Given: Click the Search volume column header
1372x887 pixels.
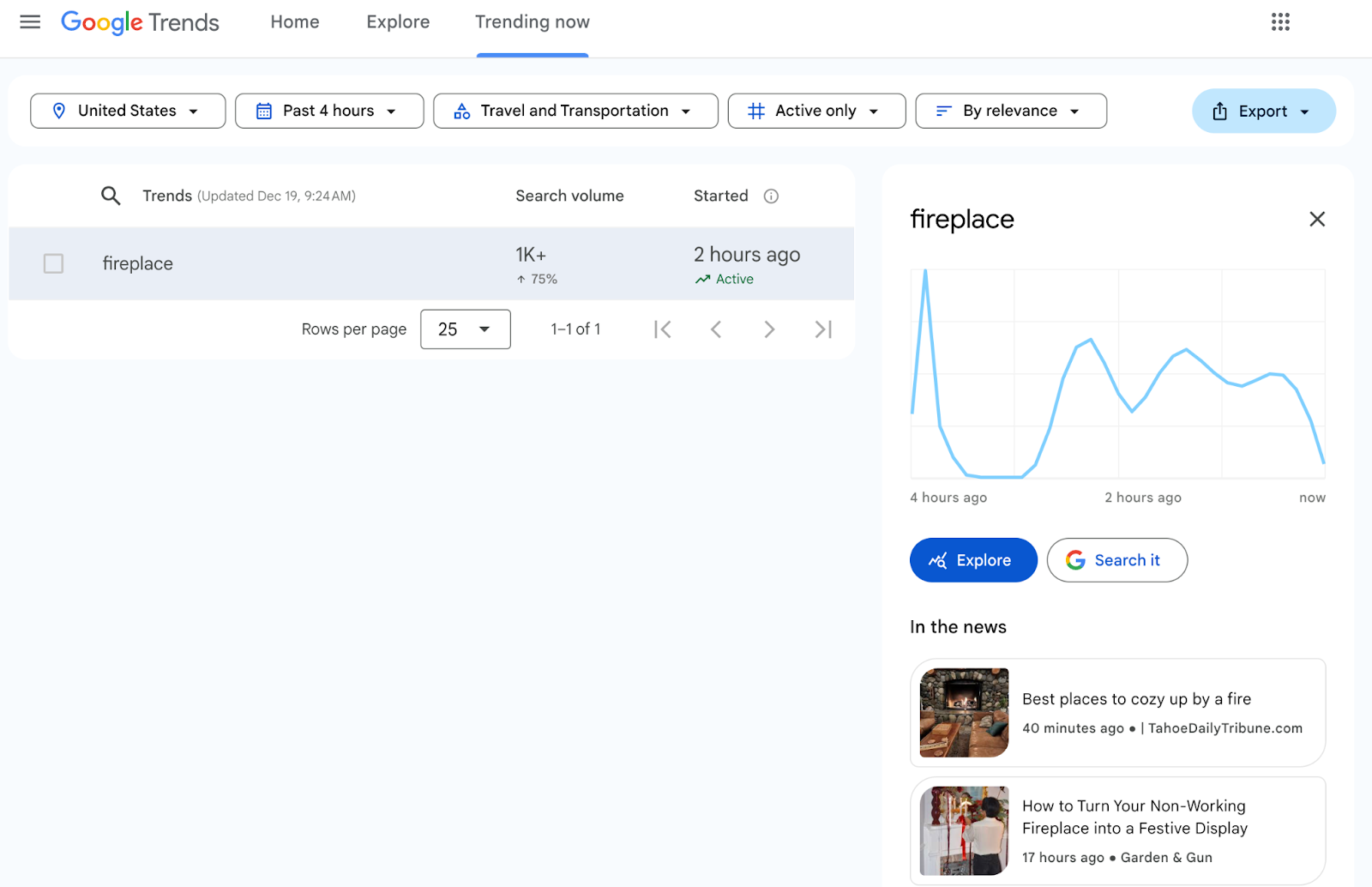Looking at the screenshot, I should tap(569, 196).
